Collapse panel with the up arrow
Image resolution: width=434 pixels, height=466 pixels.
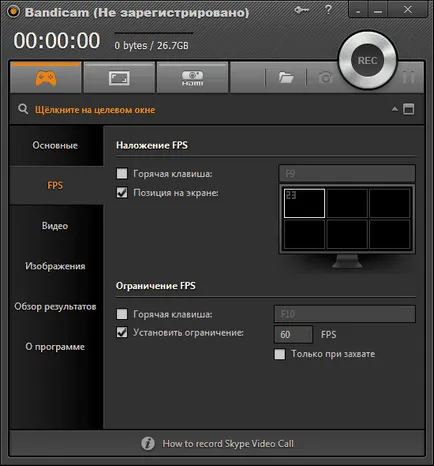pyautogui.click(x=395, y=109)
